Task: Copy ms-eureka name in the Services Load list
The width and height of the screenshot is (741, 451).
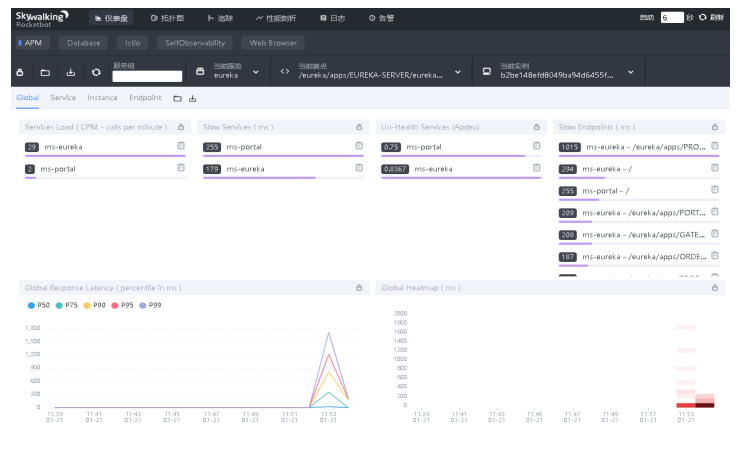Action: [x=181, y=146]
